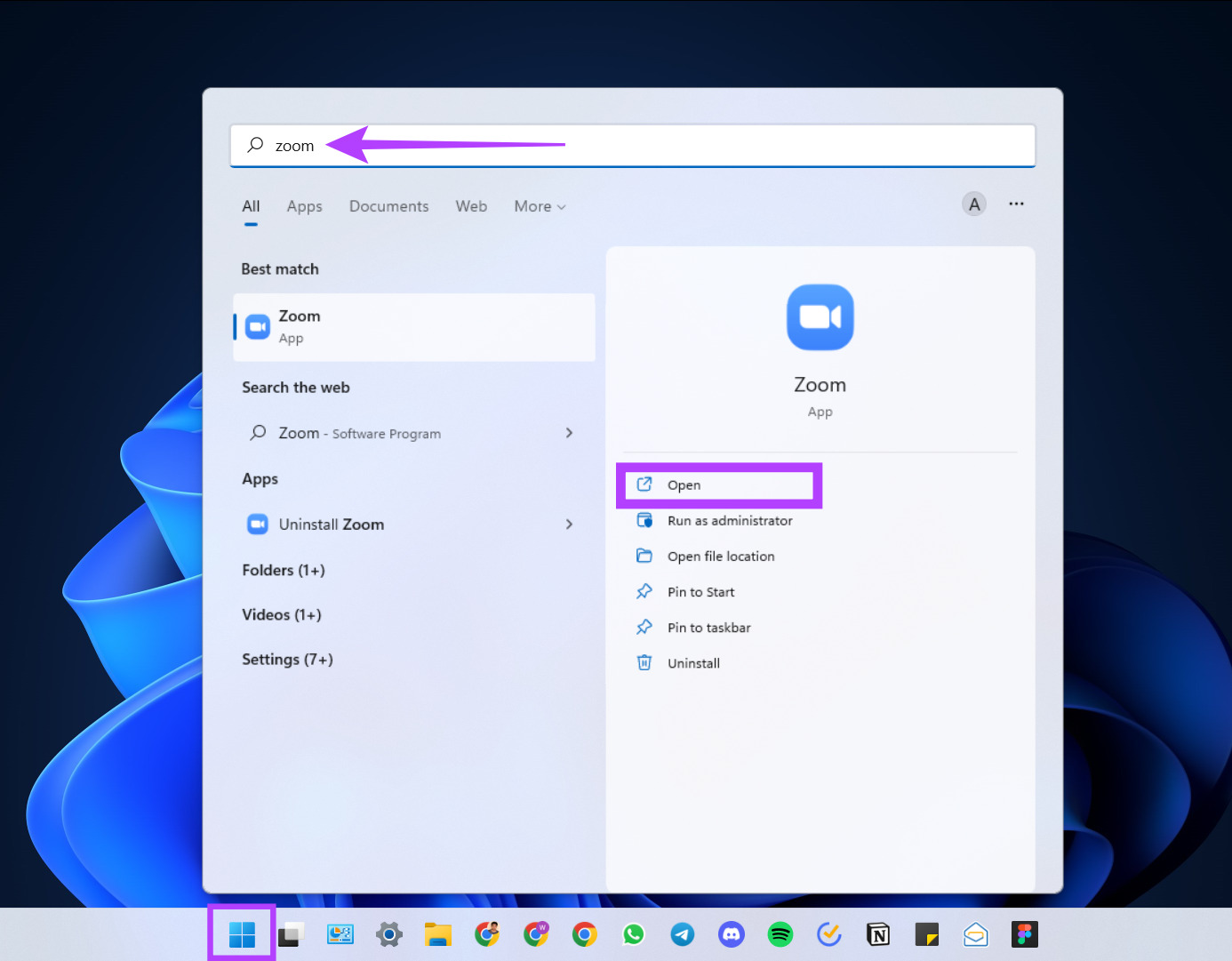The image size is (1232, 961).
Task: Click the shield icon for Run as administrator
Action: click(x=644, y=520)
